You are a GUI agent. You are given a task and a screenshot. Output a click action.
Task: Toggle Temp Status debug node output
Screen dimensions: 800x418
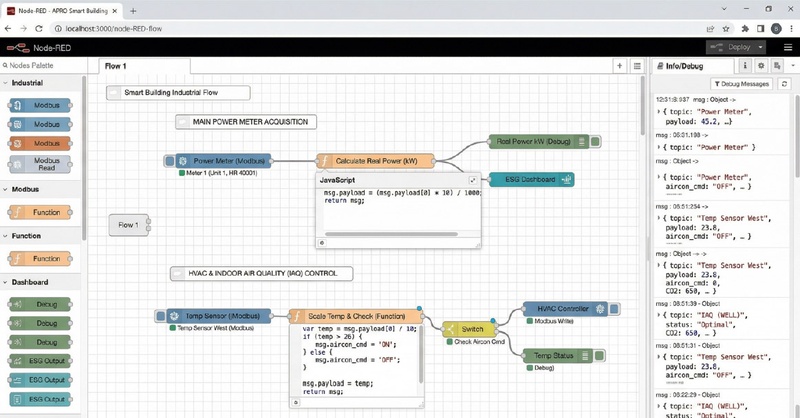(x=599, y=356)
